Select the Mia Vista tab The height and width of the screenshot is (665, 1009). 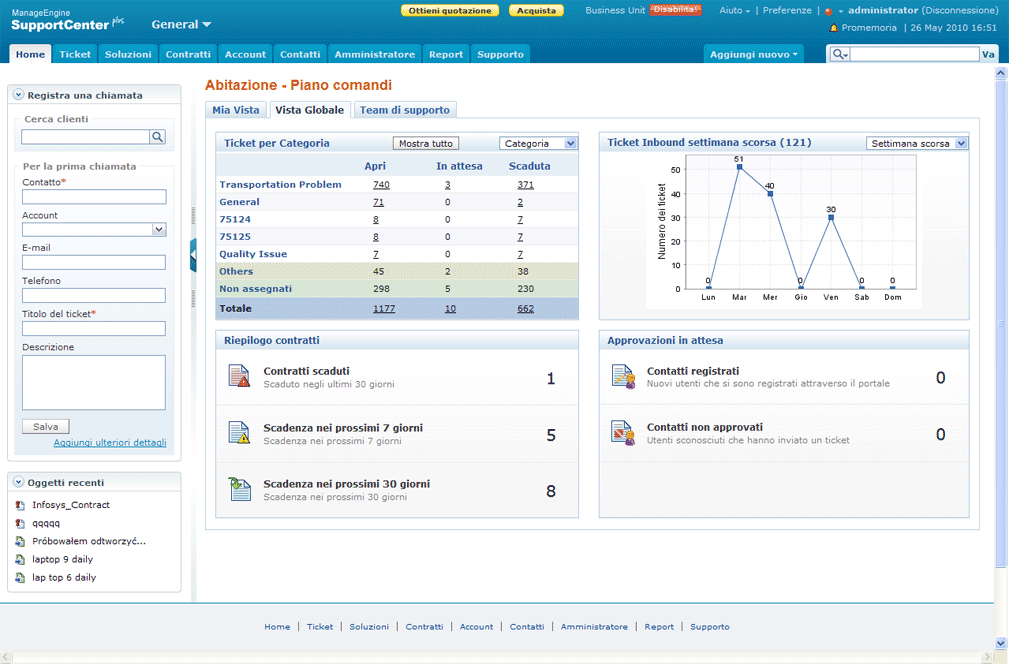click(x=236, y=110)
